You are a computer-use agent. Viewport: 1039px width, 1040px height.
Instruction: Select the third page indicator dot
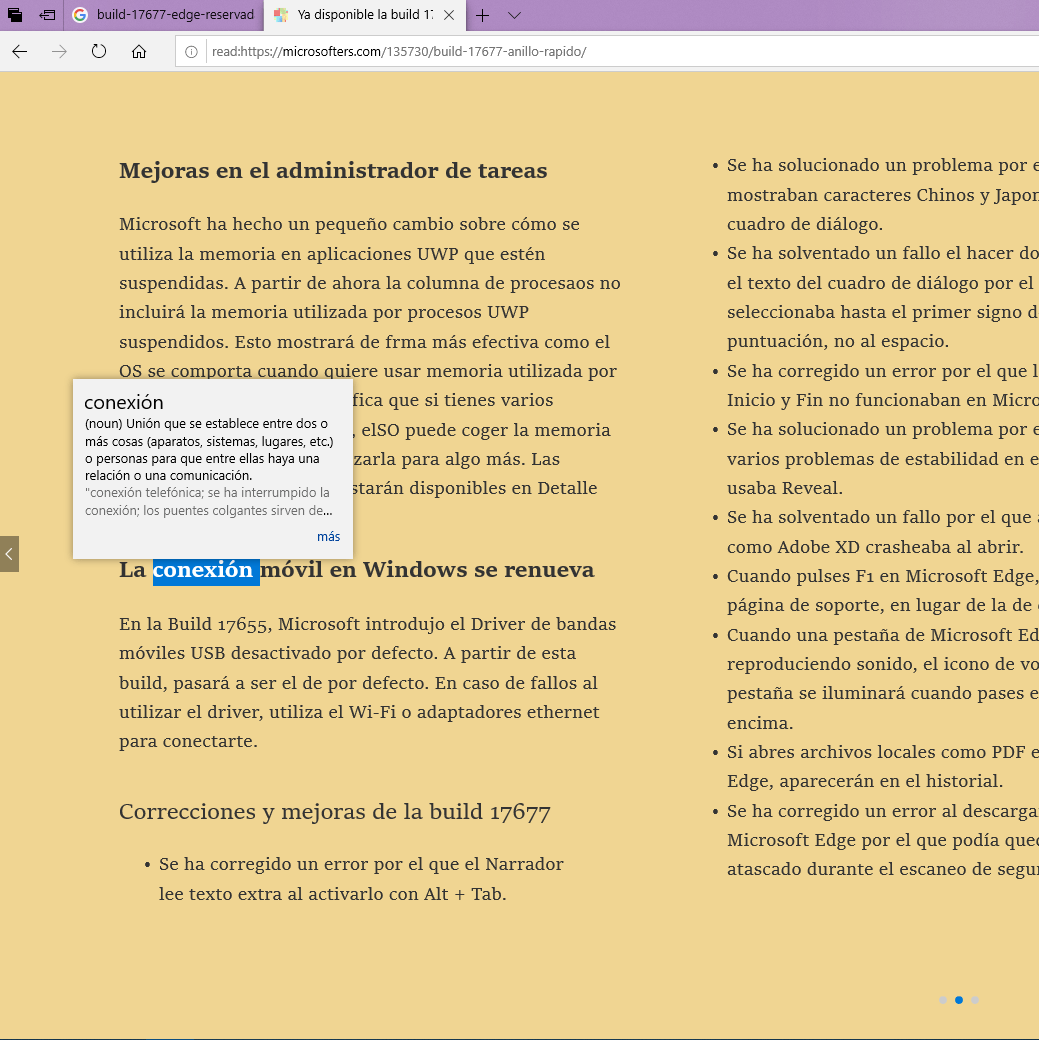(x=975, y=1000)
